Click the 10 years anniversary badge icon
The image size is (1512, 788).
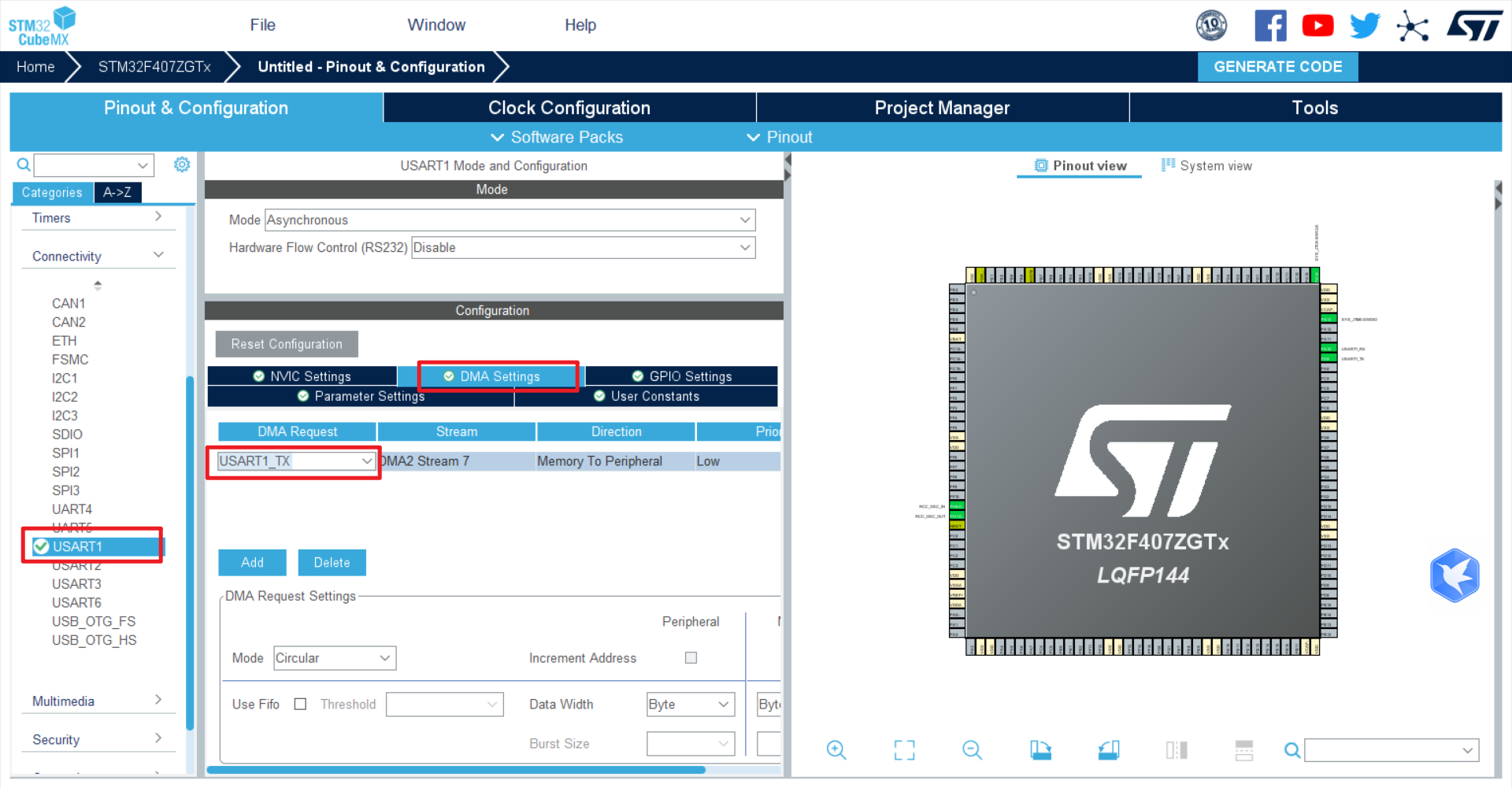click(x=1211, y=25)
